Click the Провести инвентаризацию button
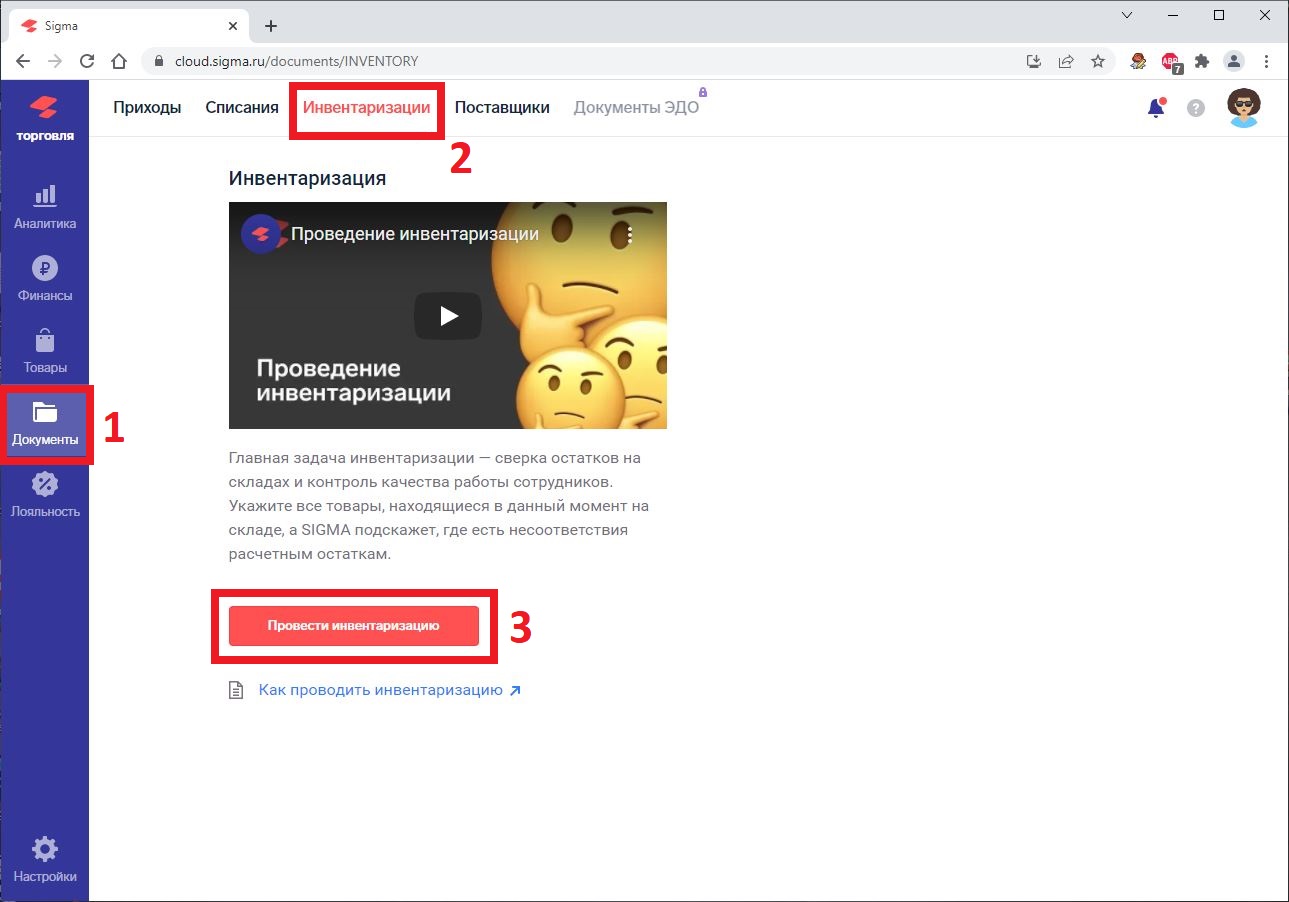1289x902 pixels. click(x=354, y=626)
